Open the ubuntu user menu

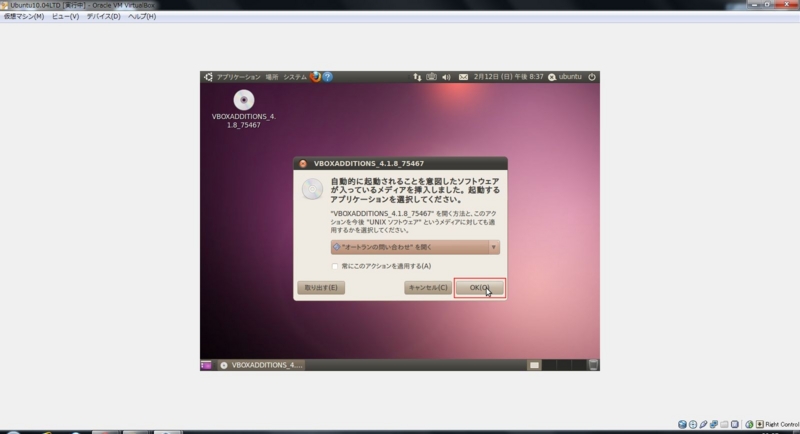click(565, 76)
